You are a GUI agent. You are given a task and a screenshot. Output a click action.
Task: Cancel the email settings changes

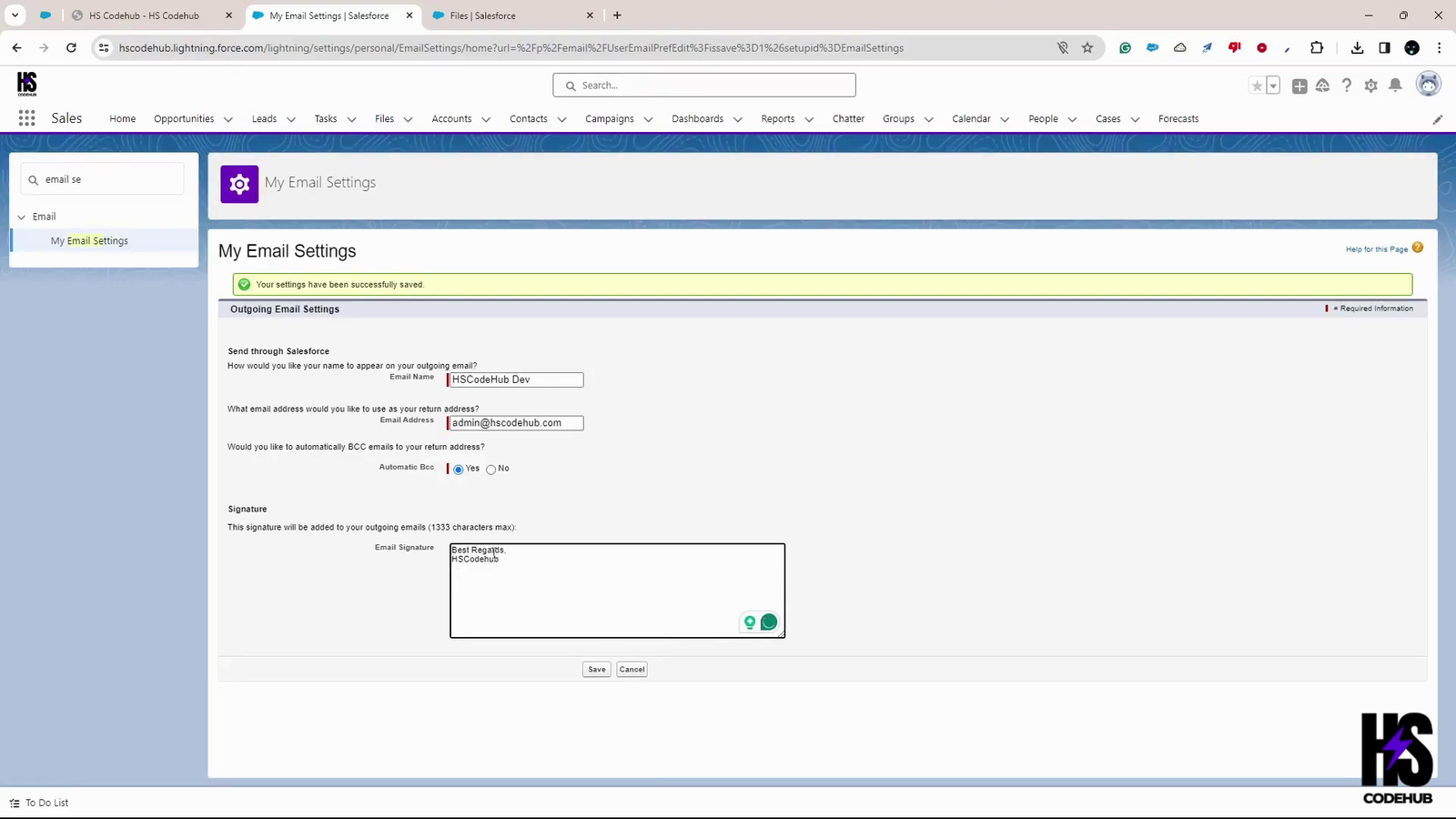click(632, 670)
